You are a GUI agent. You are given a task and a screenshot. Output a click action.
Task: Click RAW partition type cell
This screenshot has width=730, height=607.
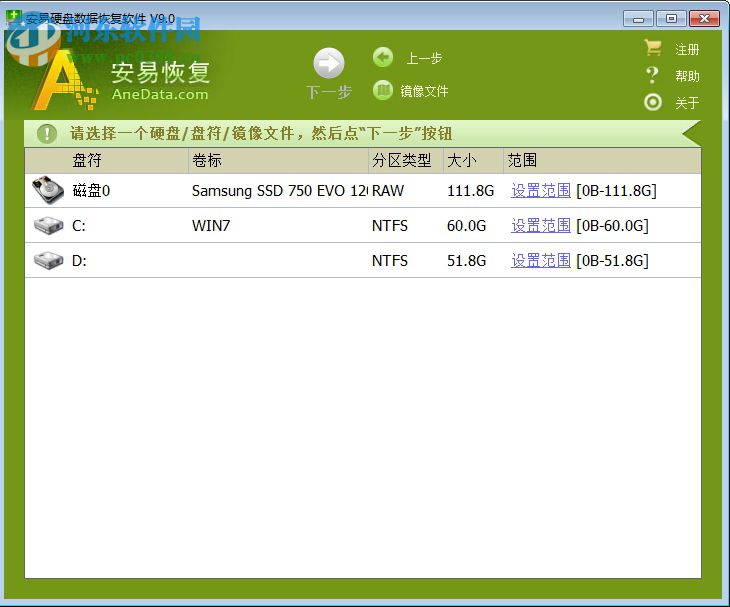(388, 191)
